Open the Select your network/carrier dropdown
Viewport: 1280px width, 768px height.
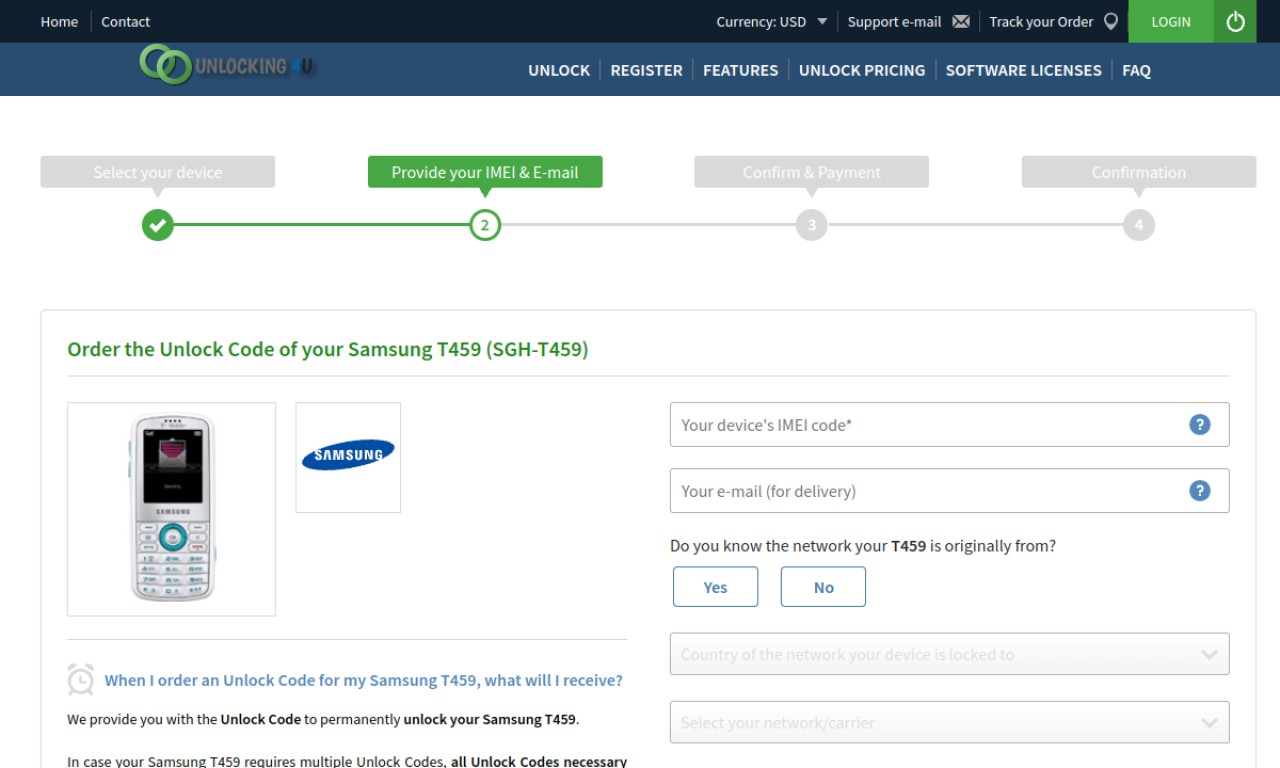pos(949,722)
